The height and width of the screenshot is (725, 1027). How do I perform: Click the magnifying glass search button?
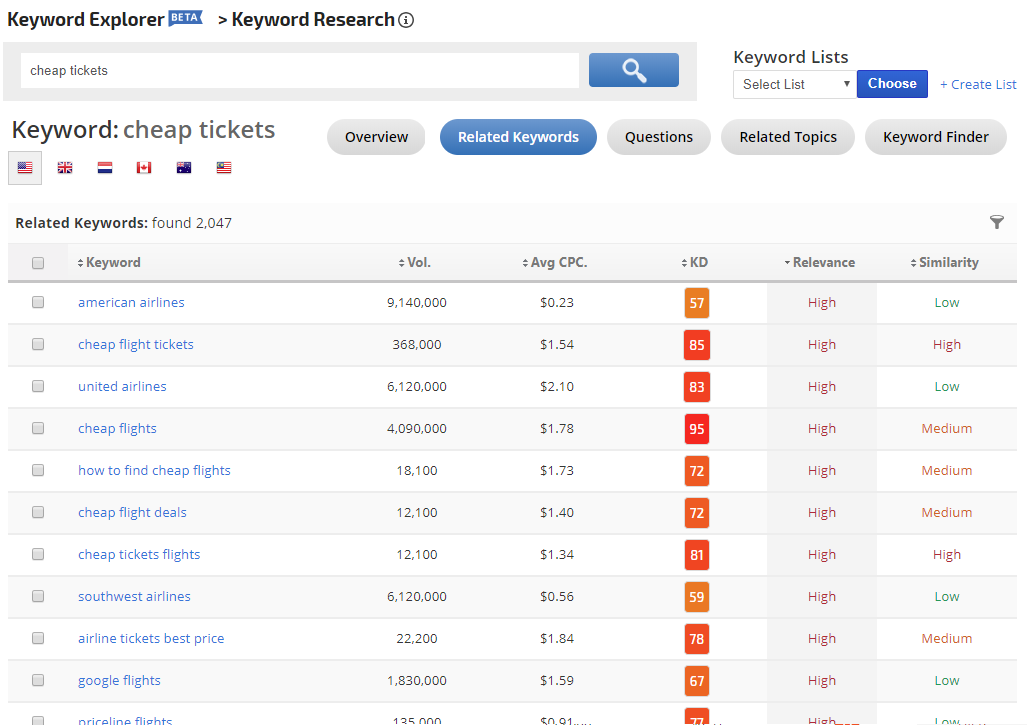point(633,70)
